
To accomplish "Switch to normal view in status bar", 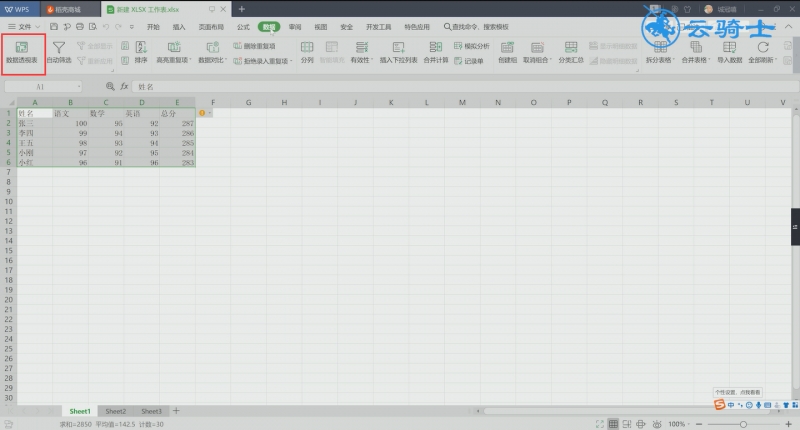I will coord(613,424).
